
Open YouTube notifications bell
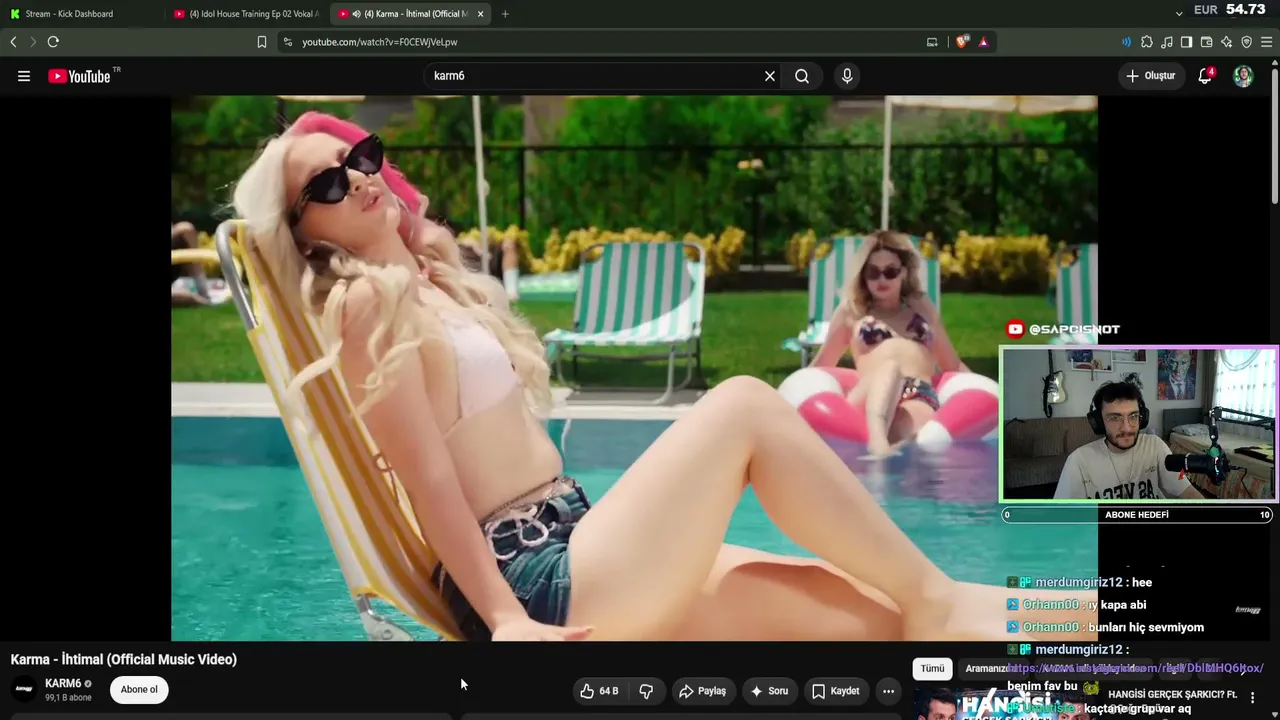coord(1205,76)
